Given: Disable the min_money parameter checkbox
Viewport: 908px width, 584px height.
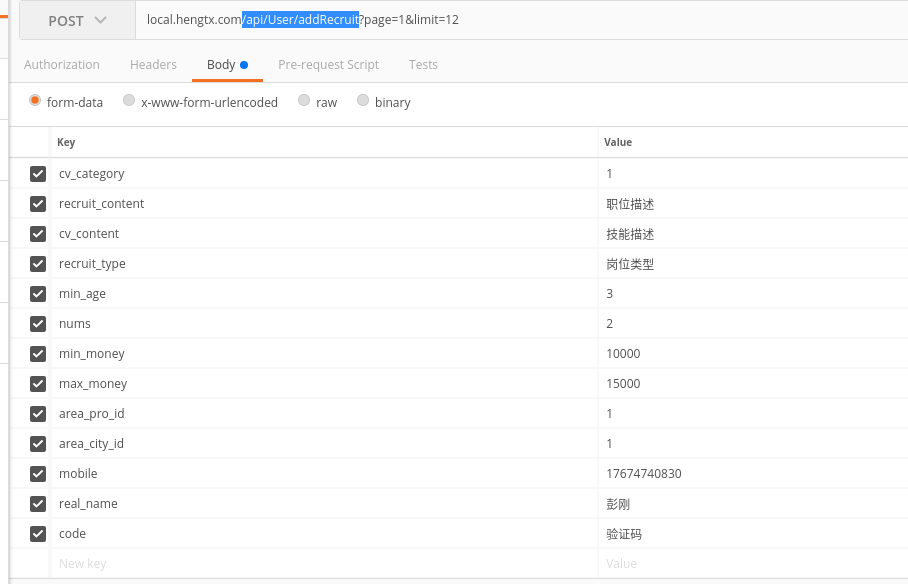Looking at the screenshot, I should coord(38,354).
